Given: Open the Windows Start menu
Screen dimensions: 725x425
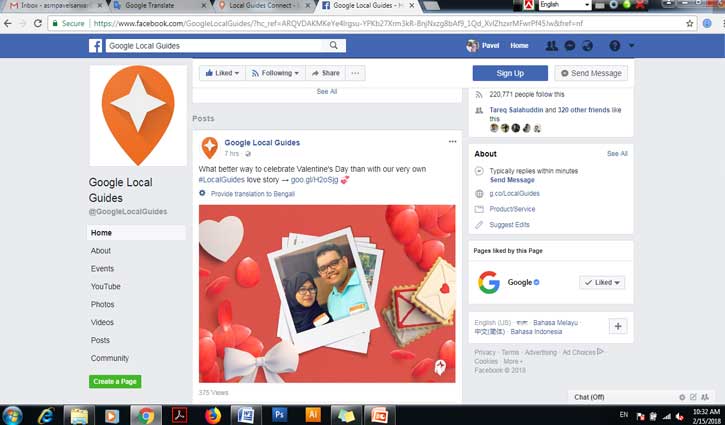Looking at the screenshot, I should [x=12, y=415].
